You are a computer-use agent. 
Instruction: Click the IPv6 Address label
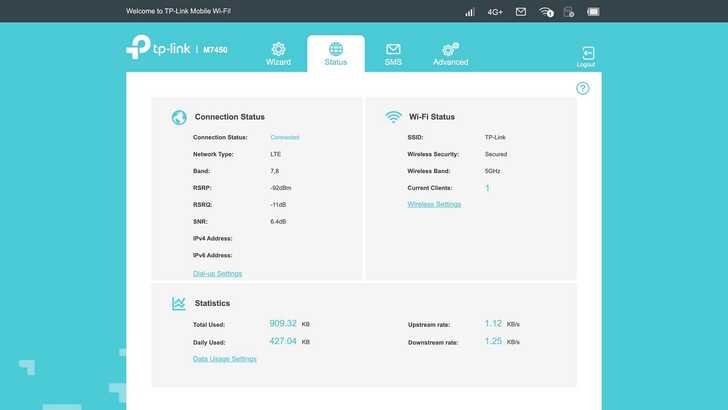(212, 255)
